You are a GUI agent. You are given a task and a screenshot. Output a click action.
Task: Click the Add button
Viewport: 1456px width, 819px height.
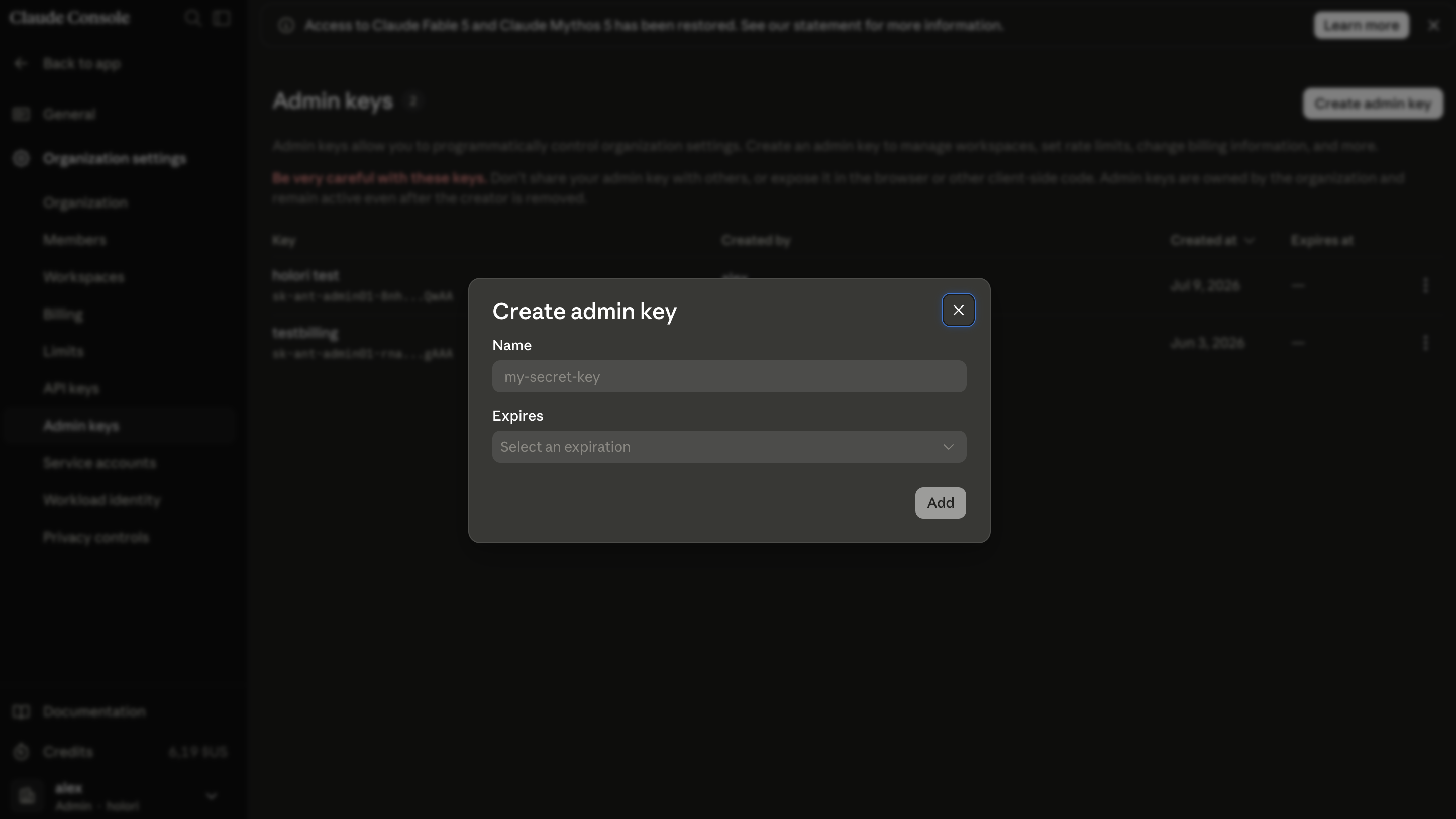coord(941,503)
